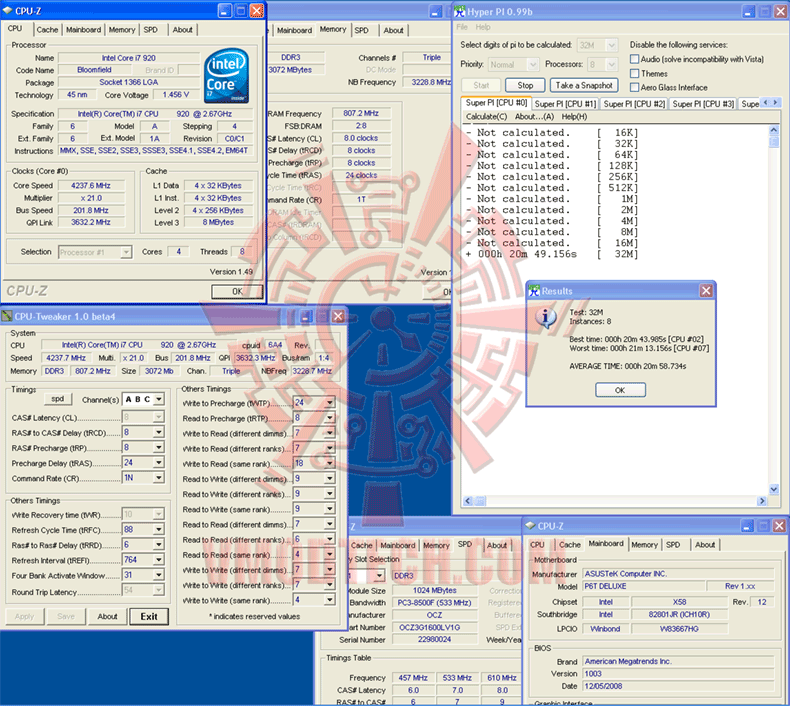Click the Mainboard tab in the CPU-Z memory window
This screenshot has height=706, width=790.
tap(294, 30)
